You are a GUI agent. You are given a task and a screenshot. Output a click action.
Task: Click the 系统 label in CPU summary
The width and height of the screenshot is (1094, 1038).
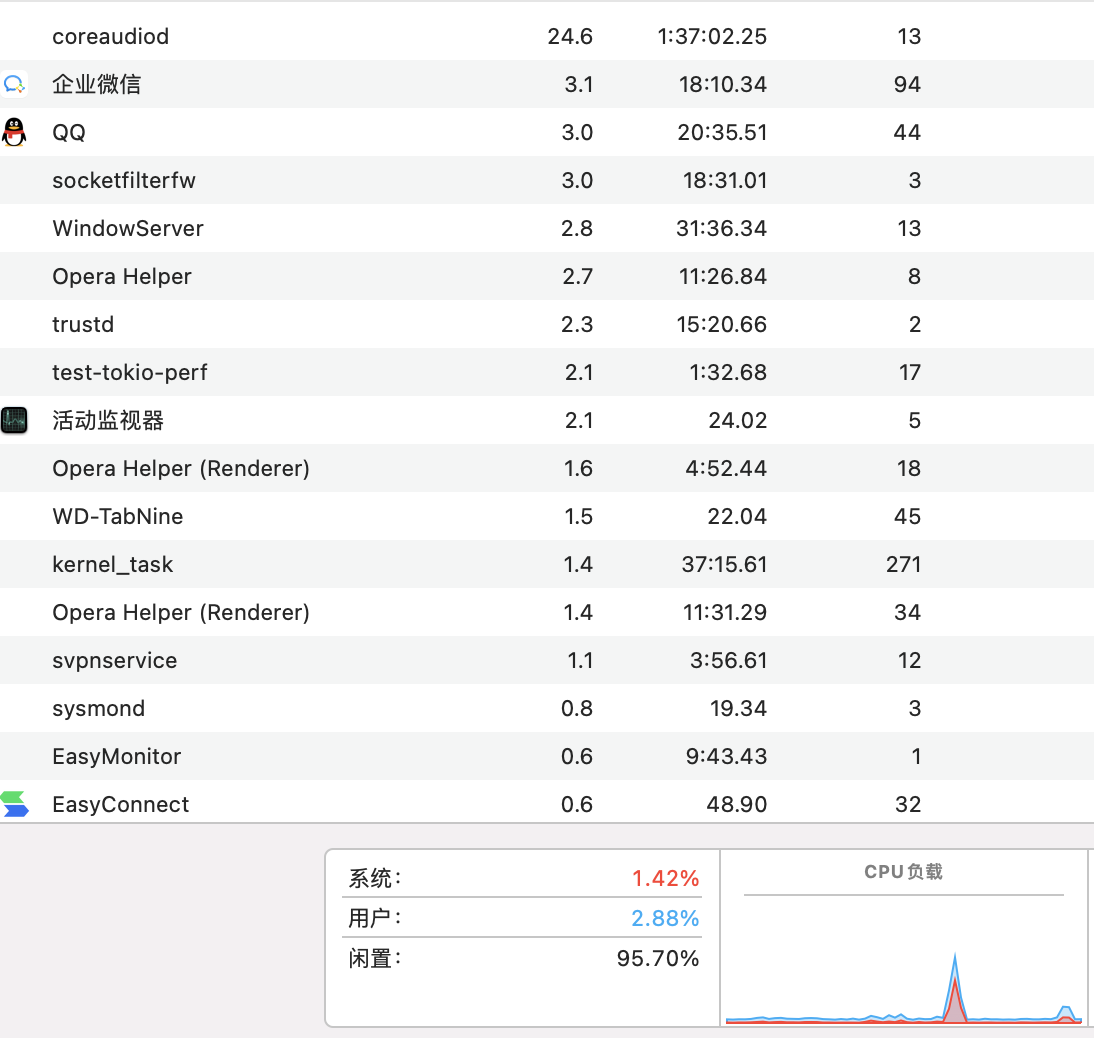375,878
